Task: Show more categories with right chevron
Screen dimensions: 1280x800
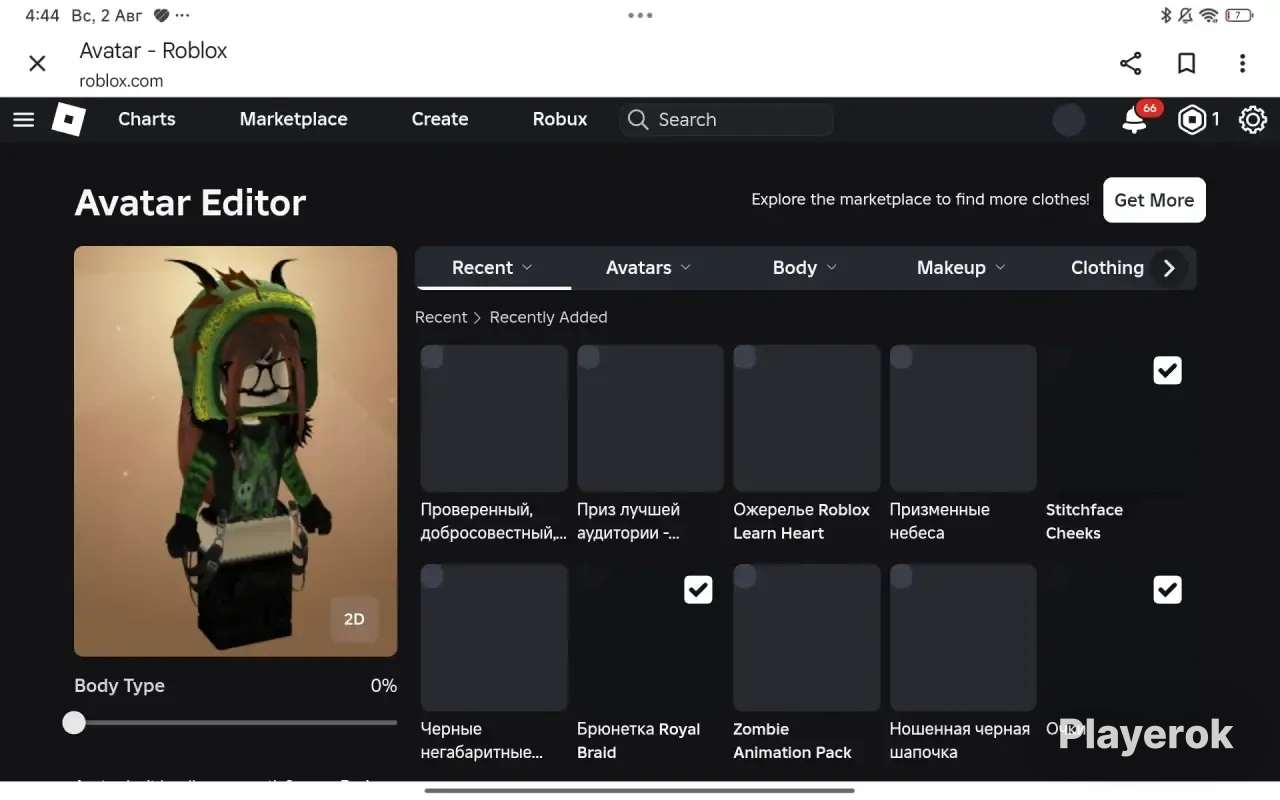Action: (x=1169, y=268)
